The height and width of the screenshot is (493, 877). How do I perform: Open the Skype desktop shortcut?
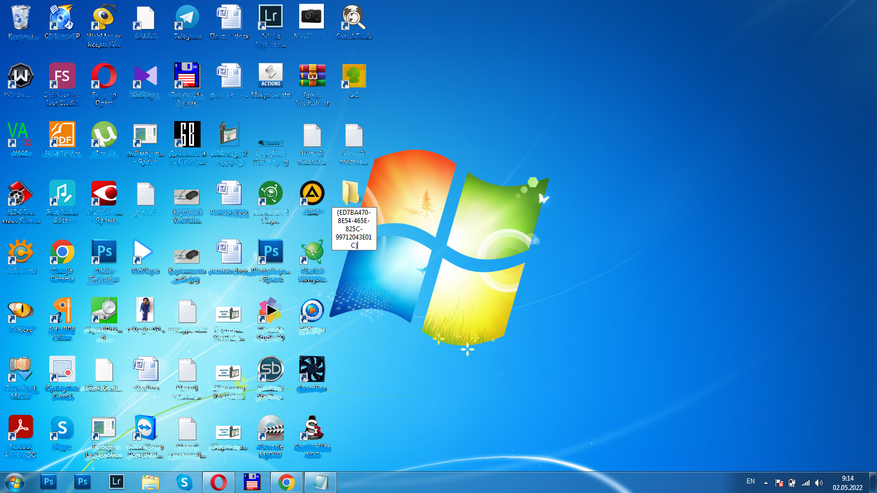pyautogui.click(x=62, y=429)
